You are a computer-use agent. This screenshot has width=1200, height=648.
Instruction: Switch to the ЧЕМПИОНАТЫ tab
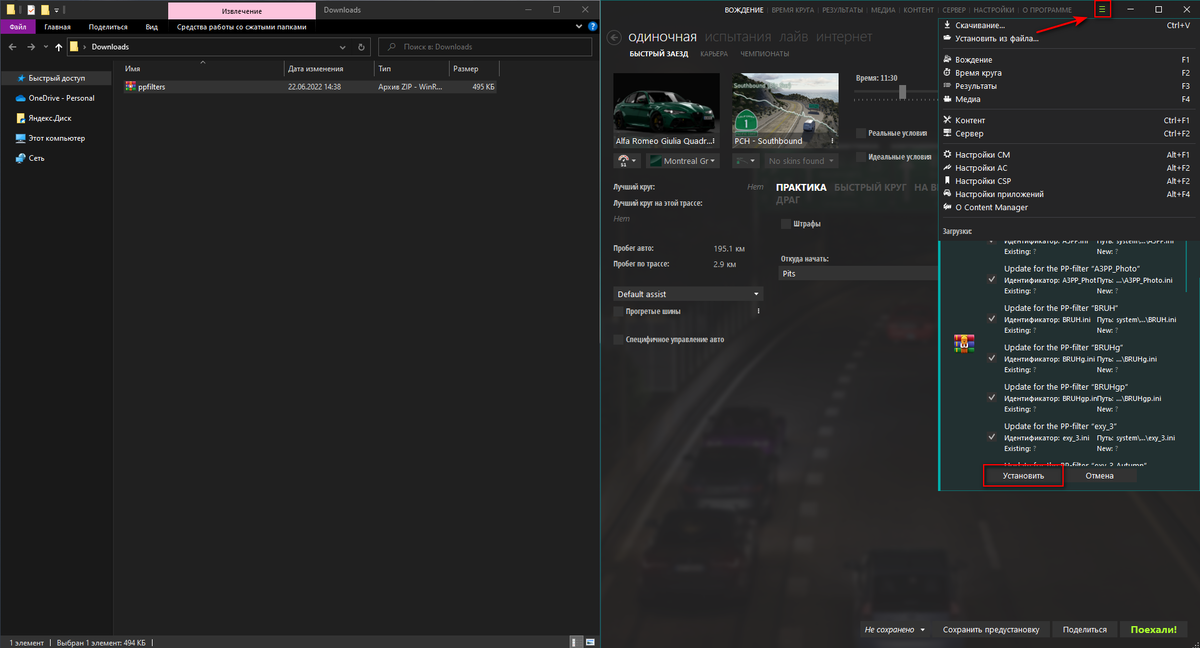click(765, 53)
